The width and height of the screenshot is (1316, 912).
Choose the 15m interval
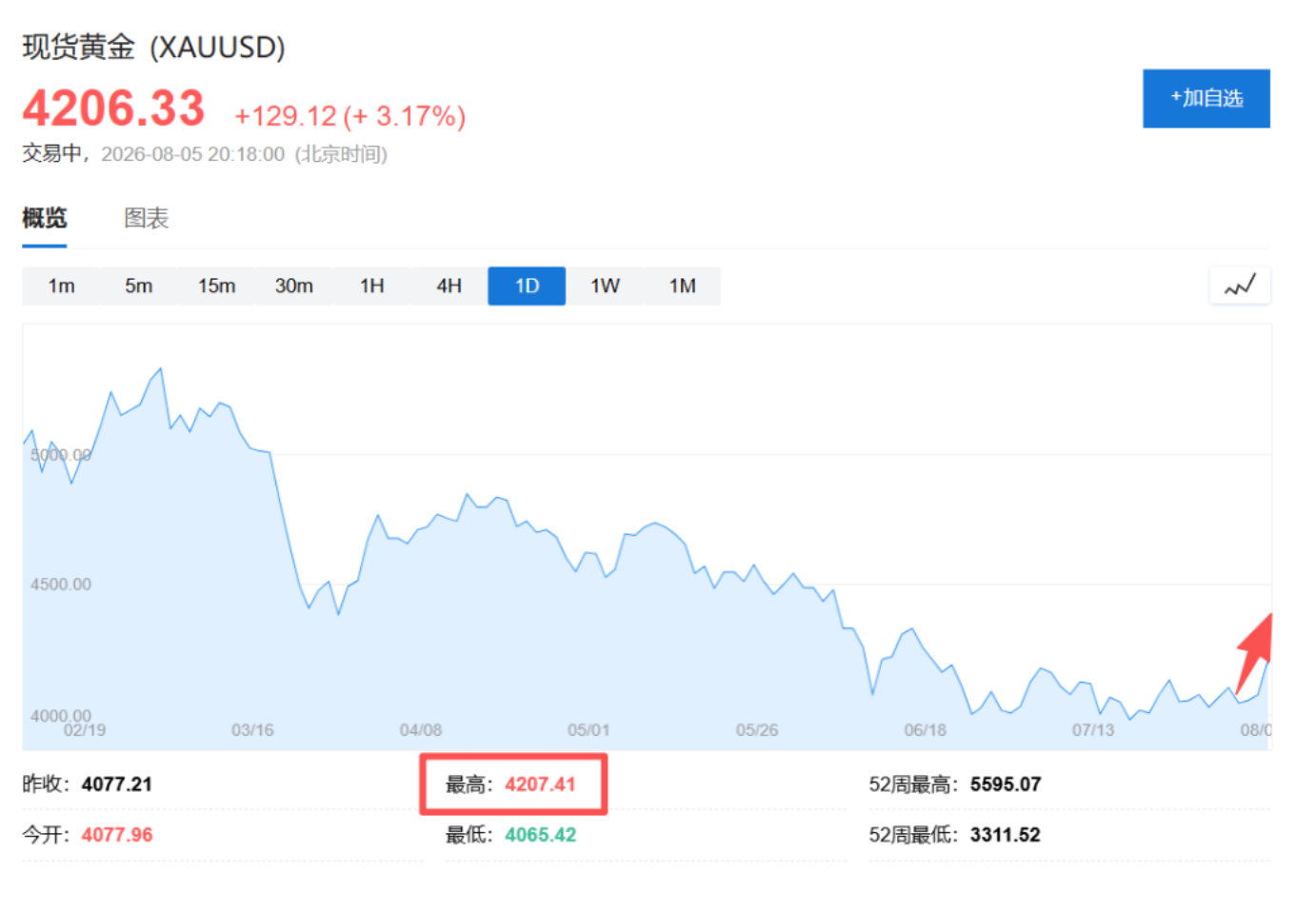click(x=216, y=286)
